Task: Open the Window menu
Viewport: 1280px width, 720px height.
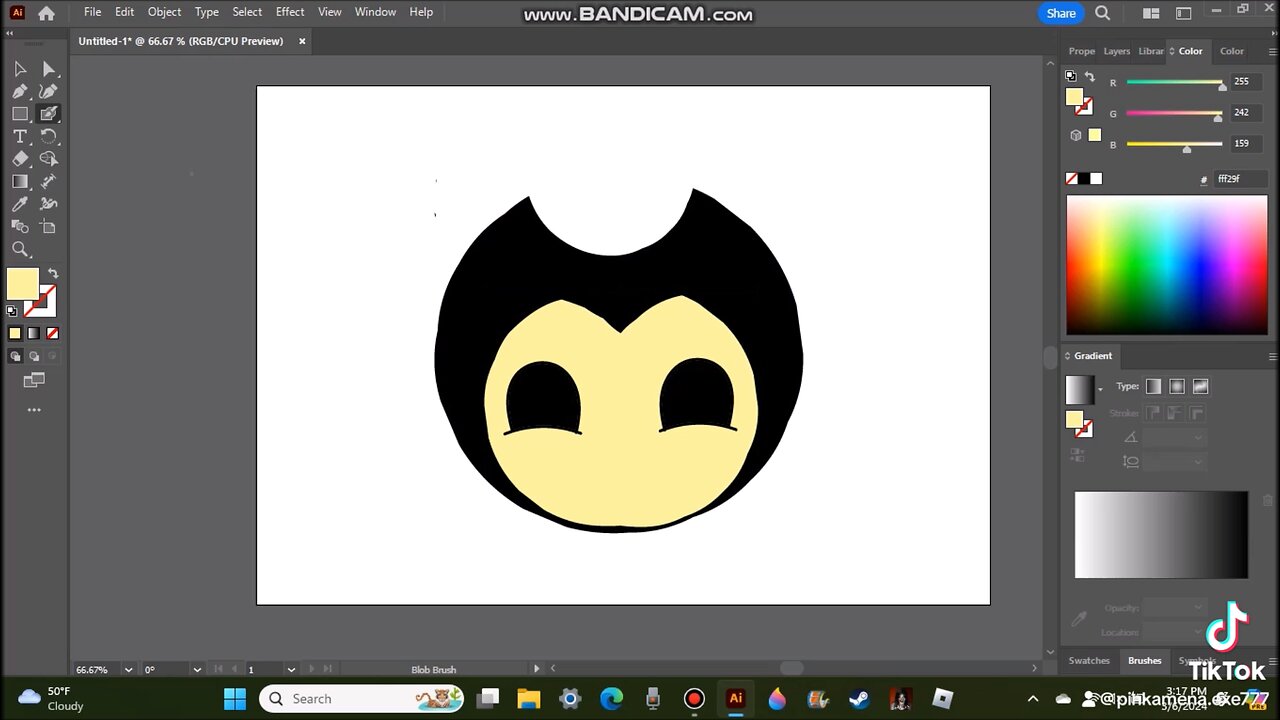Action: [375, 12]
